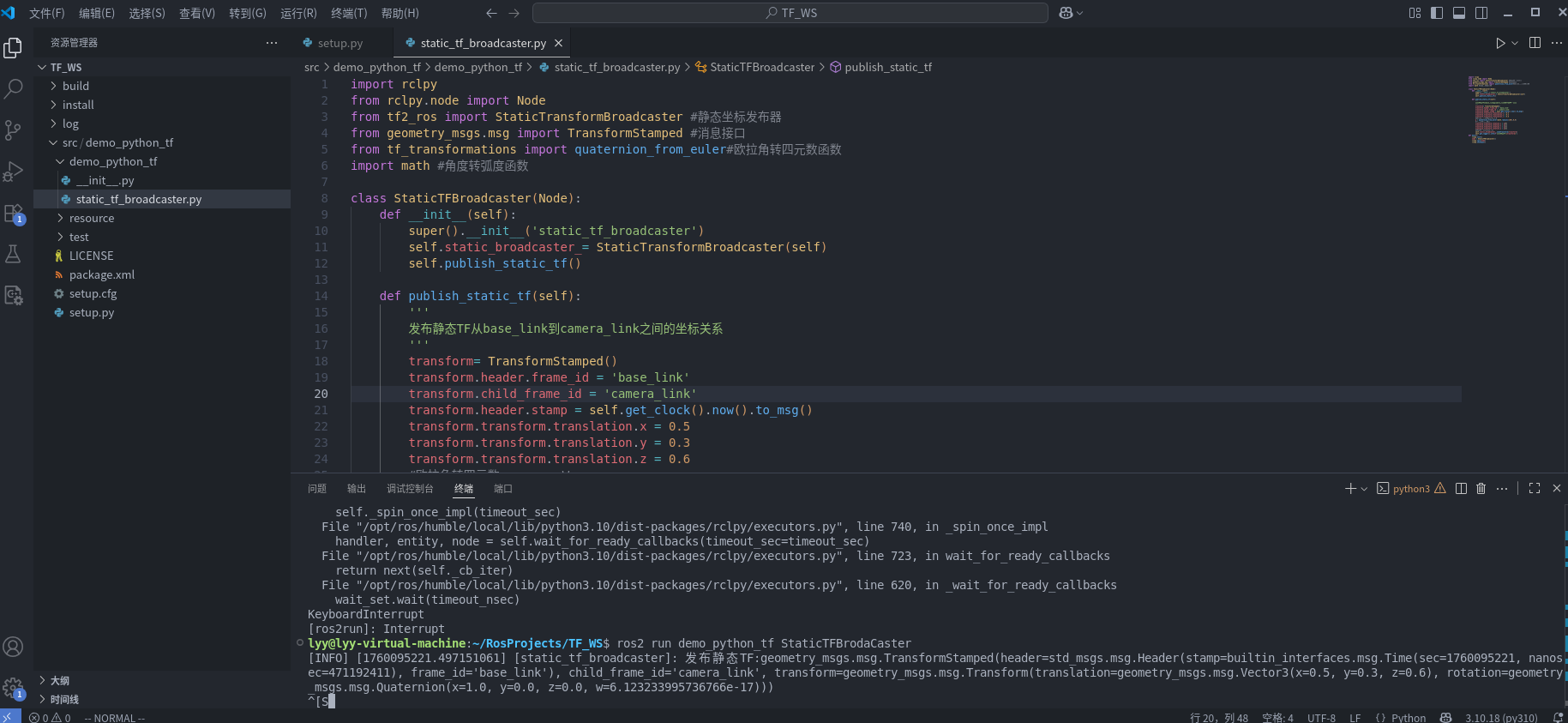Open the Copilot chat icon in the title bar

(x=1066, y=13)
